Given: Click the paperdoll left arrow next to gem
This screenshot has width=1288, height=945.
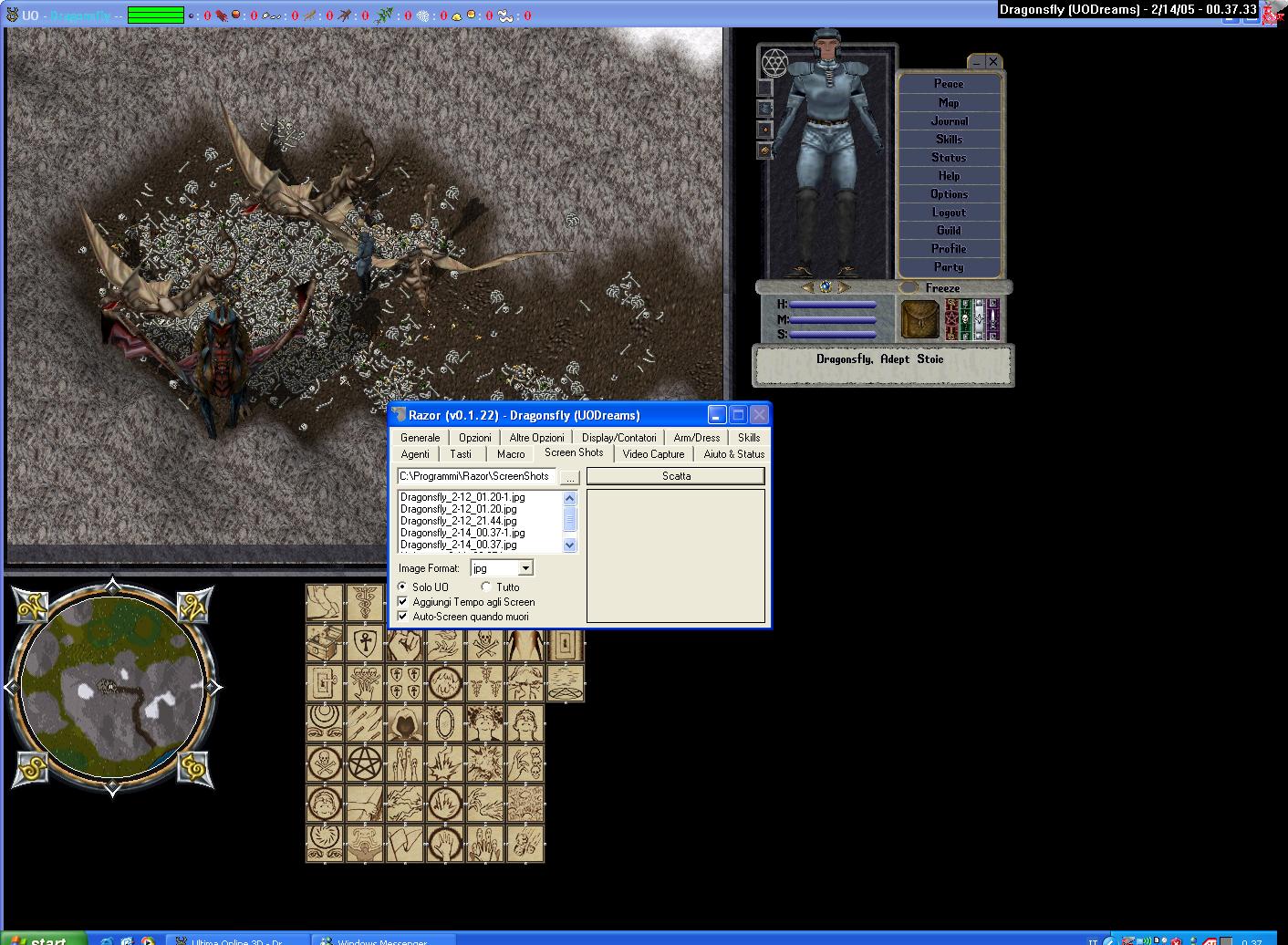Looking at the screenshot, I should click(x=807, y=286).
